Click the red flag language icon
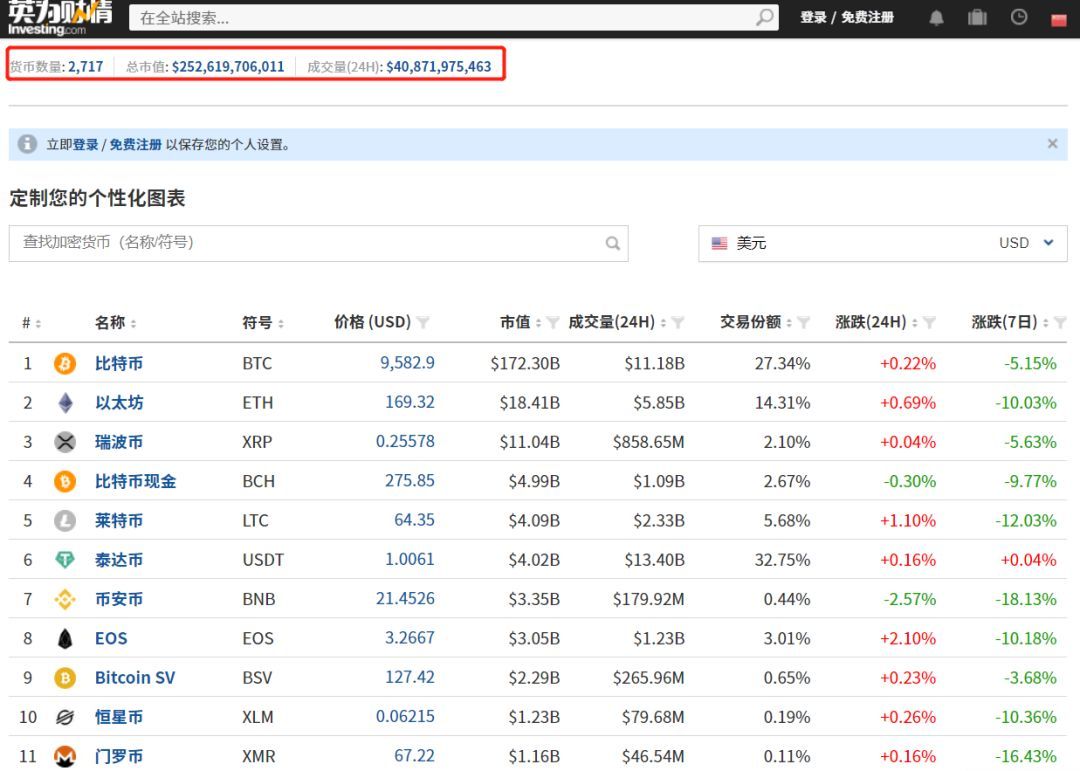1080x771 pixels. pos(1059,20)
